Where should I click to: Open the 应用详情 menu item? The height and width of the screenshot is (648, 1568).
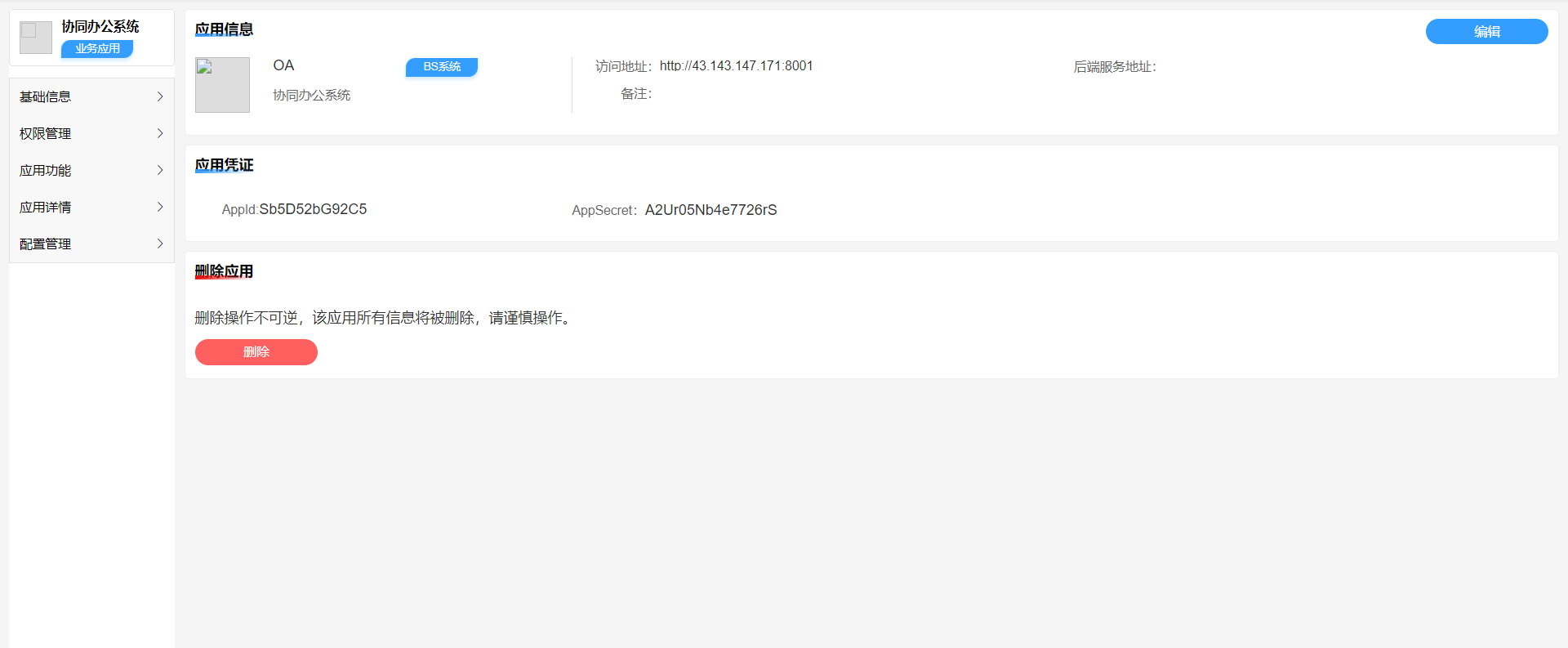[91, 207]
